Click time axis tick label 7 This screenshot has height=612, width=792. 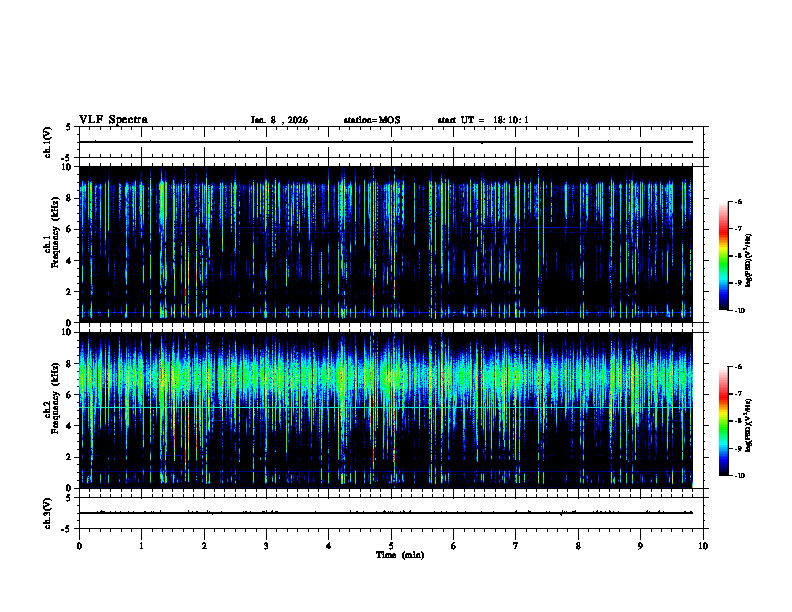[x=516, y=546]
